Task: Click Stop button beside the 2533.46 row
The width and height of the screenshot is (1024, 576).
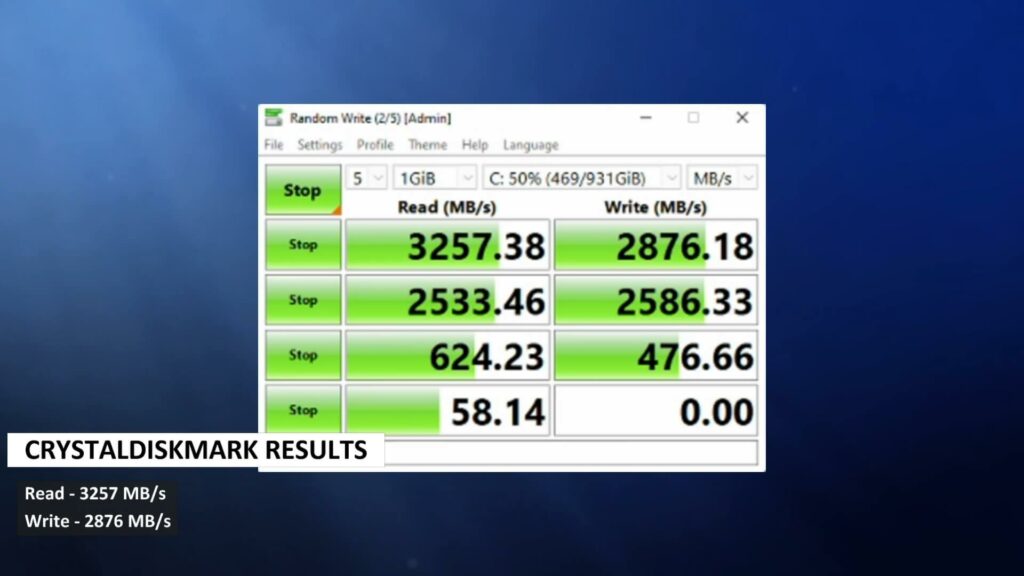Action: click(x=303, y=300)
